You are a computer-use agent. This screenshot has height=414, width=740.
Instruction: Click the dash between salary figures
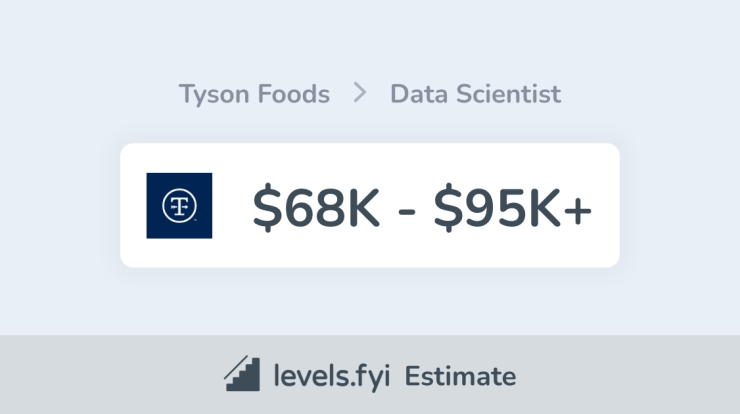pos(407,210)
